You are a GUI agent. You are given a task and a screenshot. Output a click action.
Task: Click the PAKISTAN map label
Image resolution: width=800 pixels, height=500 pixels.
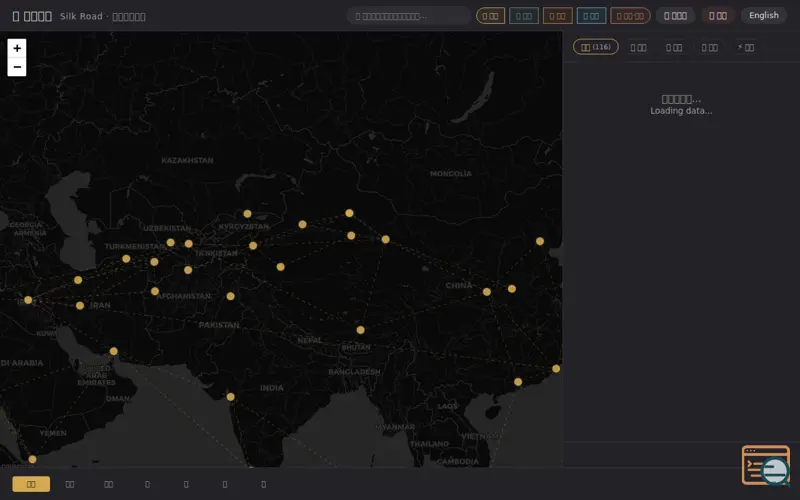[x=219, y=325]
